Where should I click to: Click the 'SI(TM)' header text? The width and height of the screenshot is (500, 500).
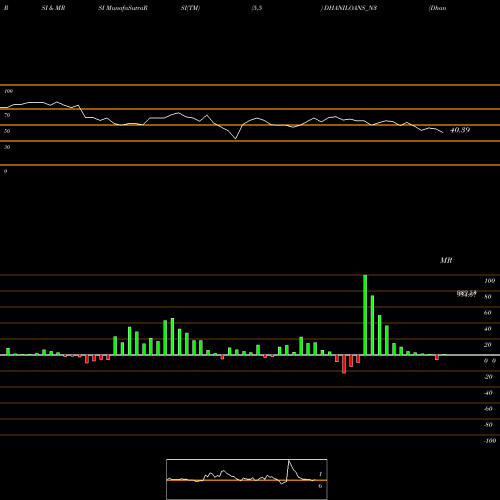click(190, 8)
